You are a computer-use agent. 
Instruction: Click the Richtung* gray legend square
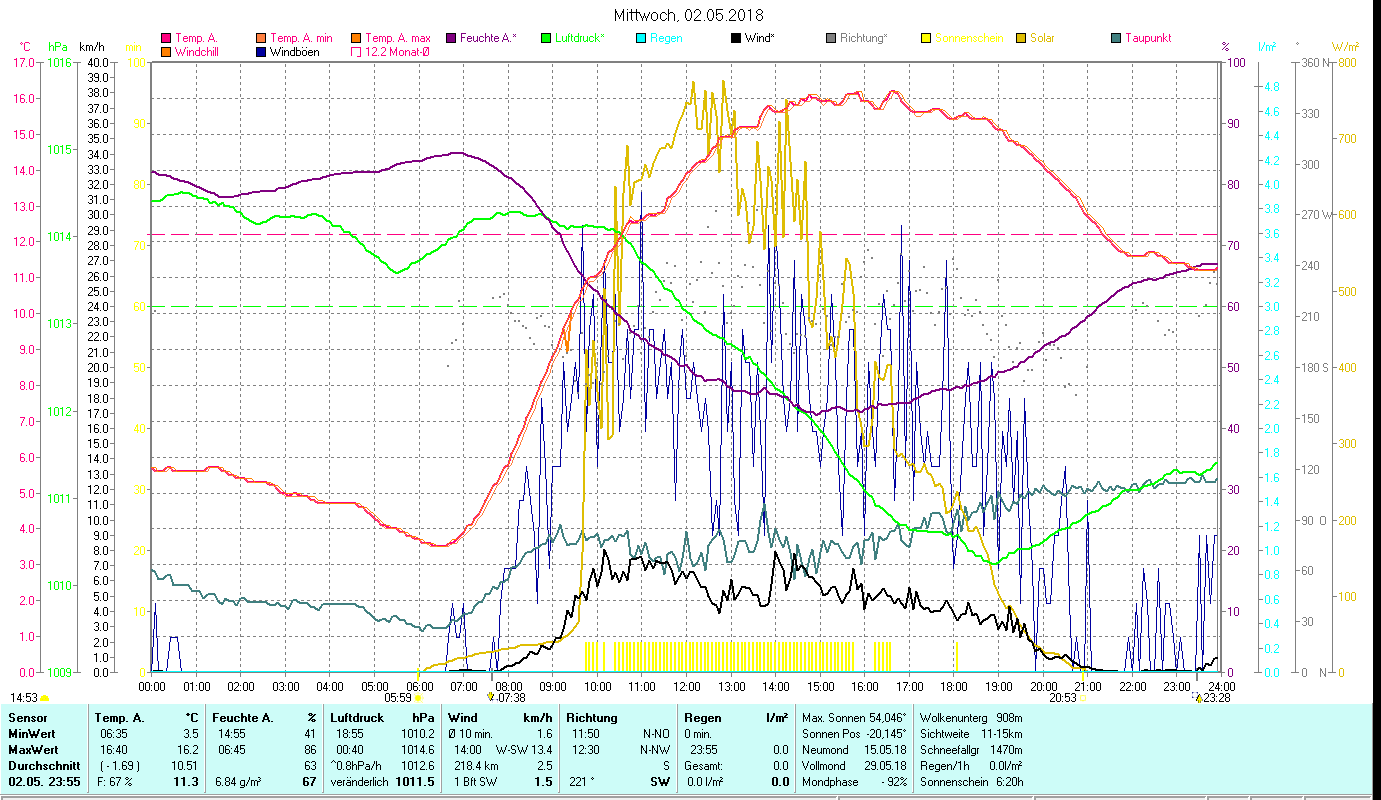click(x=830, y=39)
